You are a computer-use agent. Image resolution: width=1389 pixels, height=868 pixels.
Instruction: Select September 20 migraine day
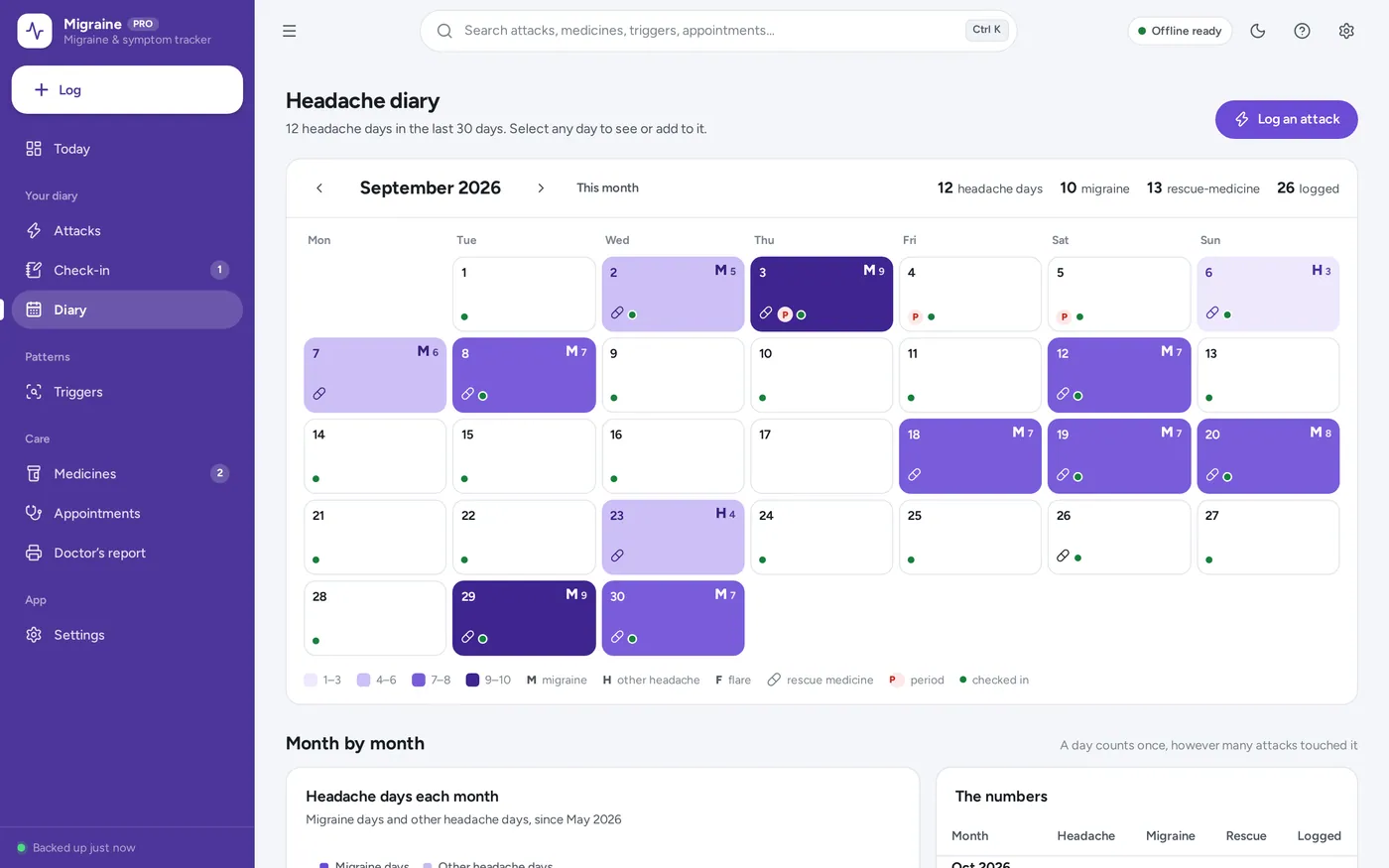point(1268,456)
